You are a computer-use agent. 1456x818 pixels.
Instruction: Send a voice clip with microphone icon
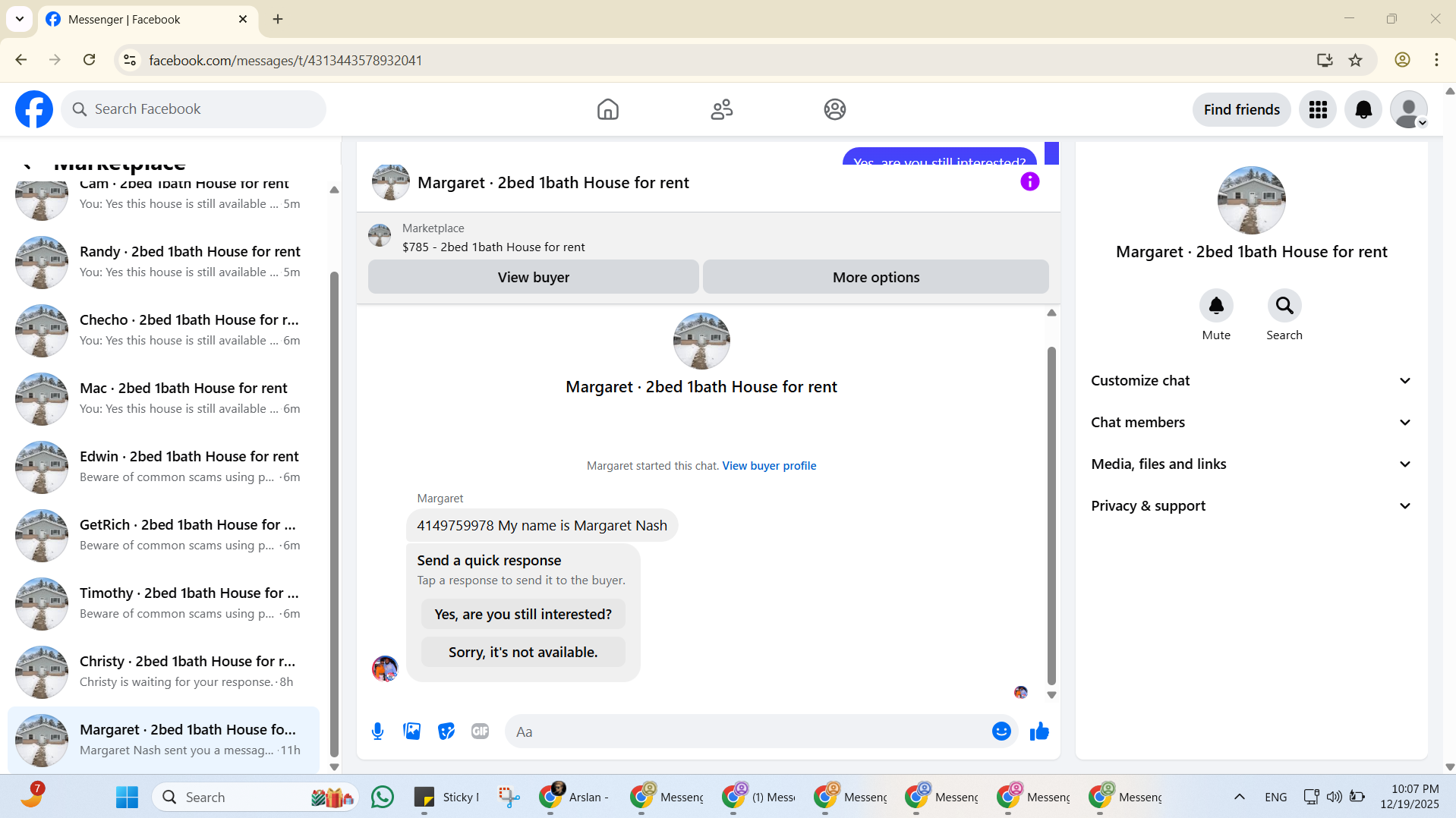(x=377, y=731)
